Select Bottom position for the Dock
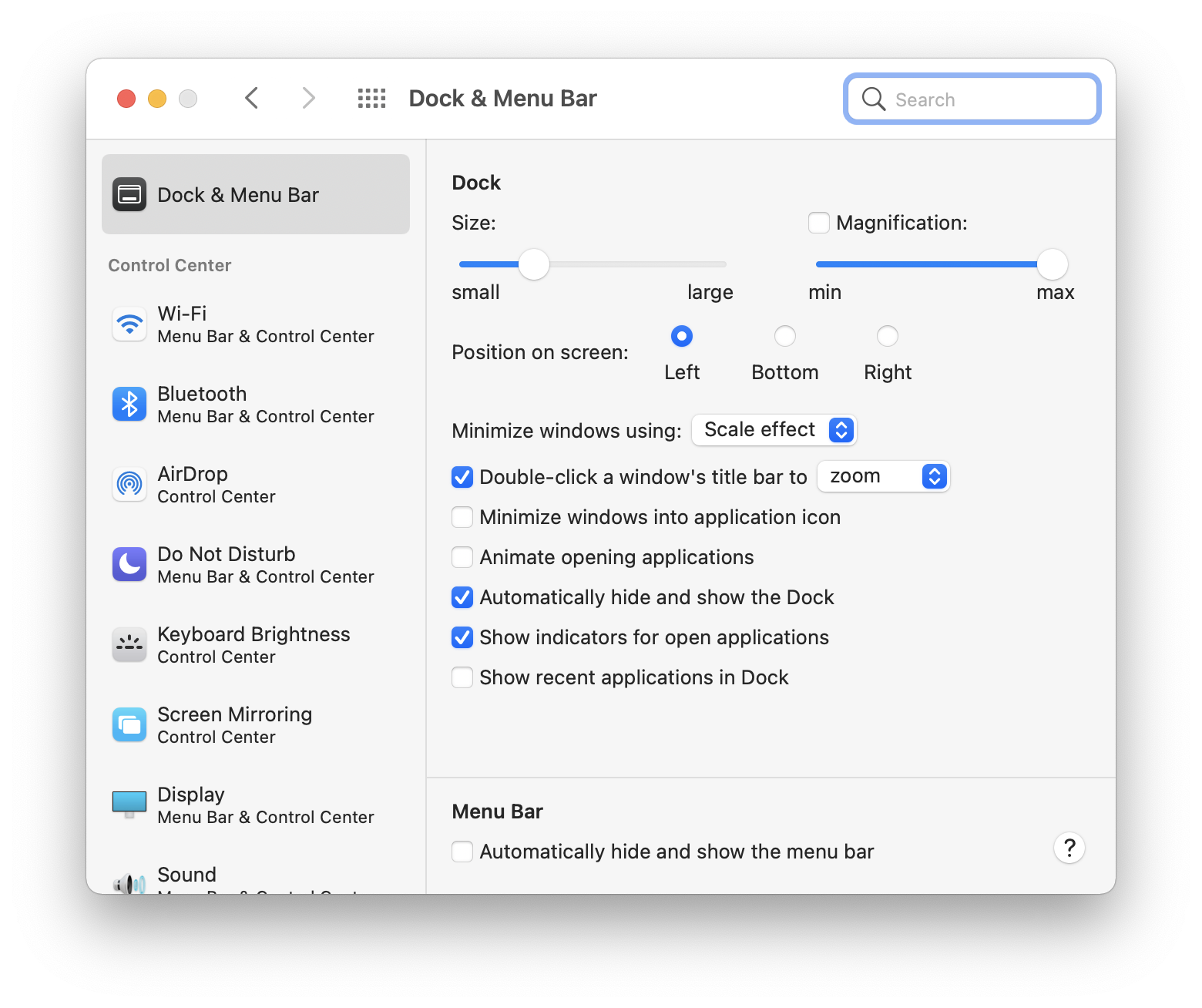This screenshot has width=1202, height=1008. click(x=784, y=336)
